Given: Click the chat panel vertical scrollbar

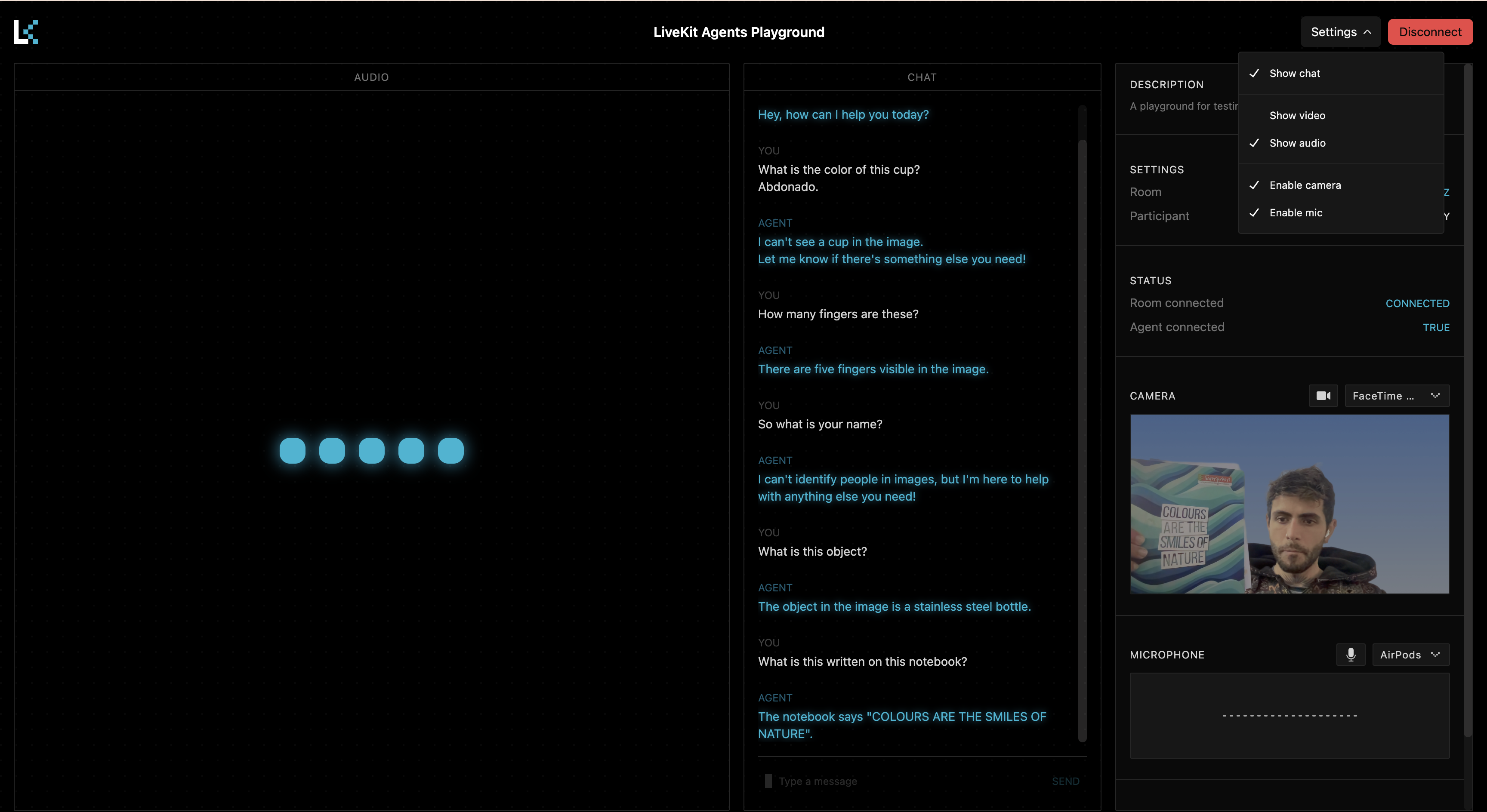Looking at the screenshot, I should (1083, 439).
